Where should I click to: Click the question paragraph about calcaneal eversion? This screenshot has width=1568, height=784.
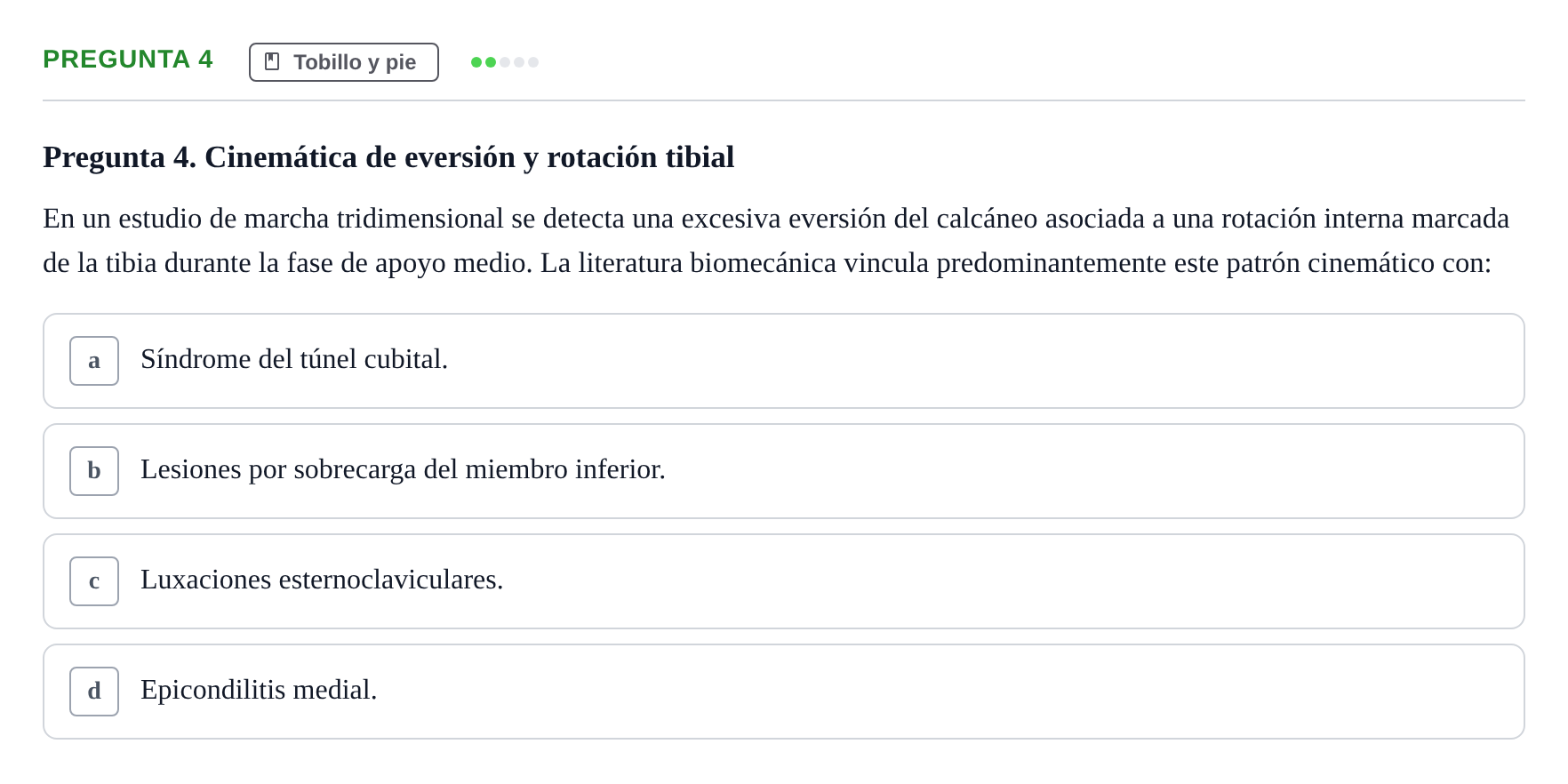[776, 241]
